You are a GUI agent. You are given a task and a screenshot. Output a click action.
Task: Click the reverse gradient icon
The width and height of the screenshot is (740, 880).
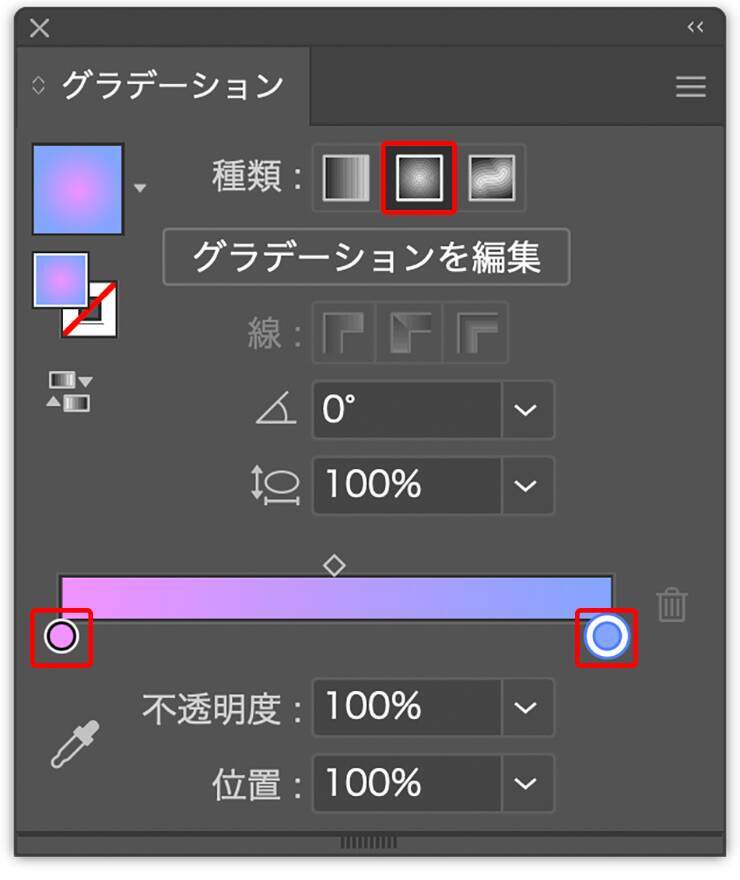(69, 391)
